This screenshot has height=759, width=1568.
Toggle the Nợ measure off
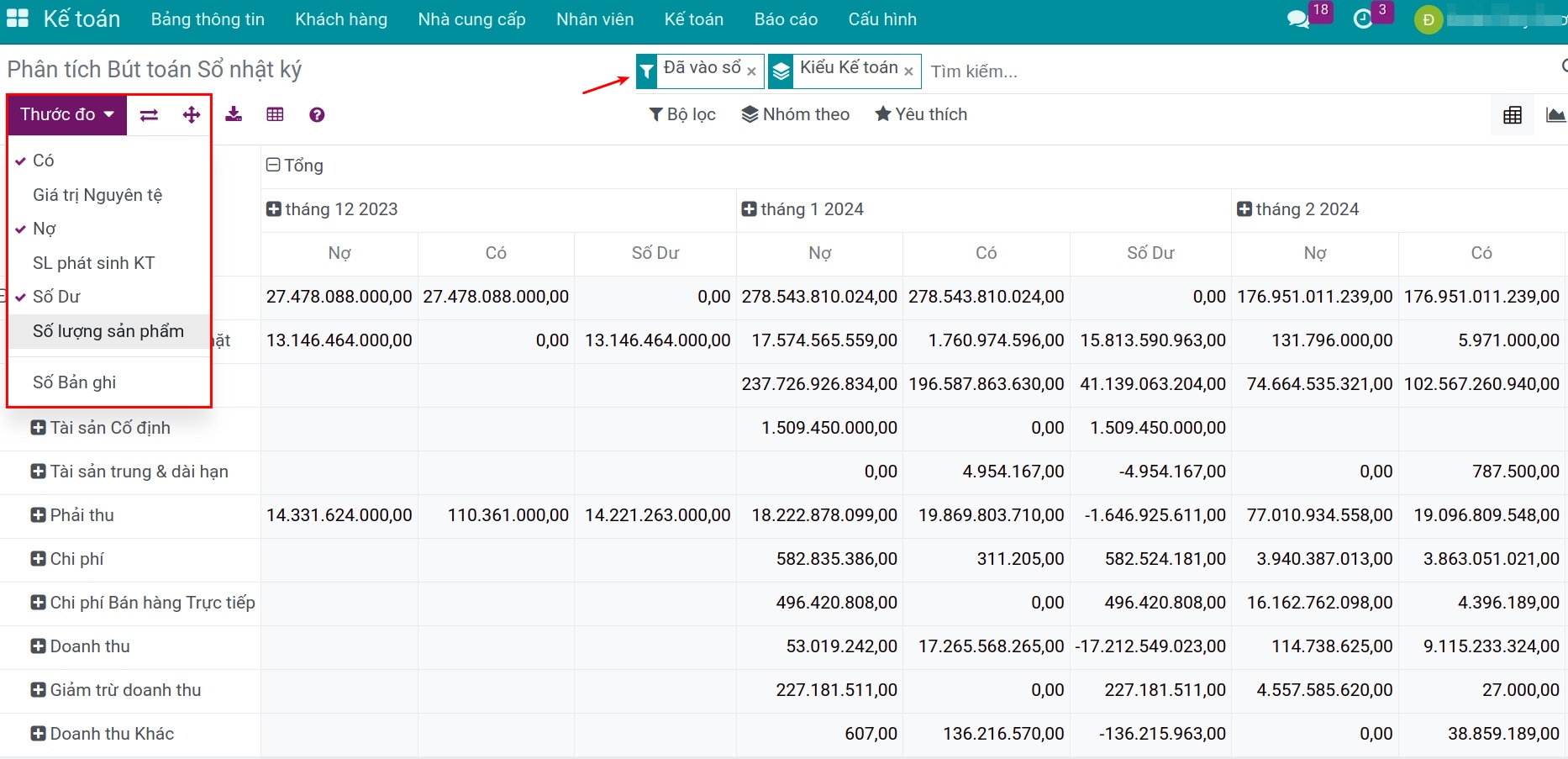tap(45, 229)
